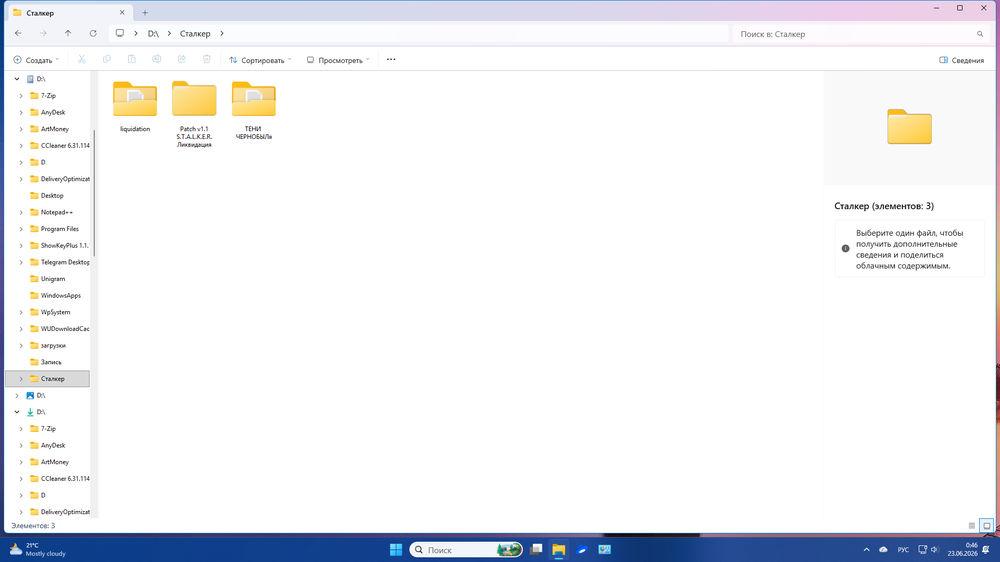Click the Copy icon in toolbar
The width and height of the screenshot is (1000, 562).
tap(107, 59)
